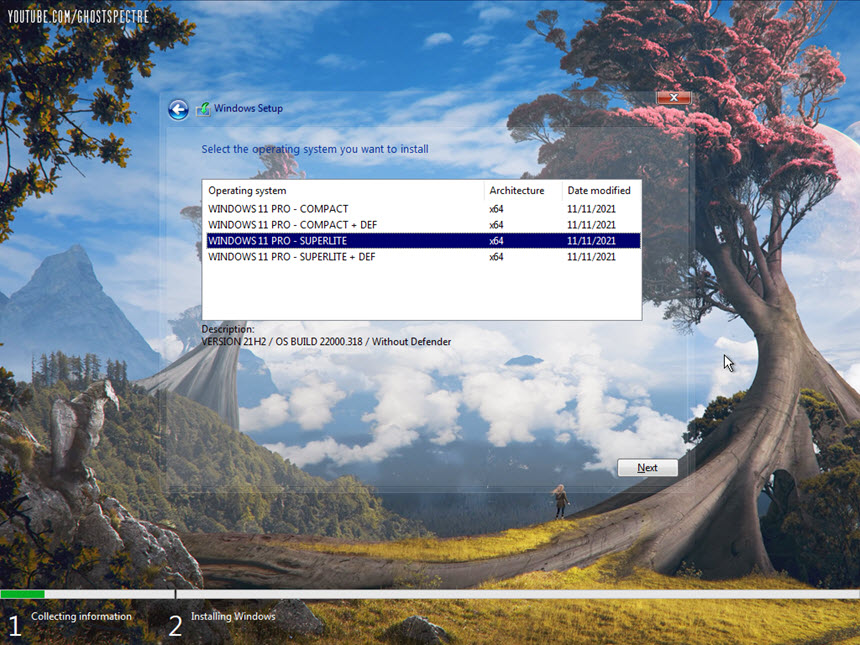The height and width of the screenshot is (645, 860).
Task: Click x64 in the COMPACT + DEF row
Action: 496,225
